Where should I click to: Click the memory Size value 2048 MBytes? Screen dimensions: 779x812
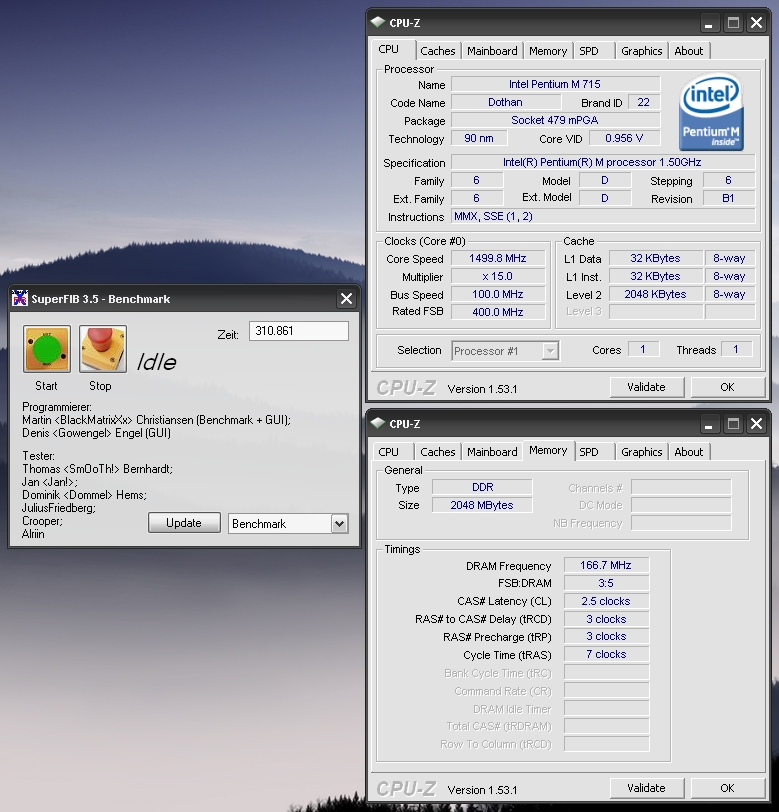482,505
